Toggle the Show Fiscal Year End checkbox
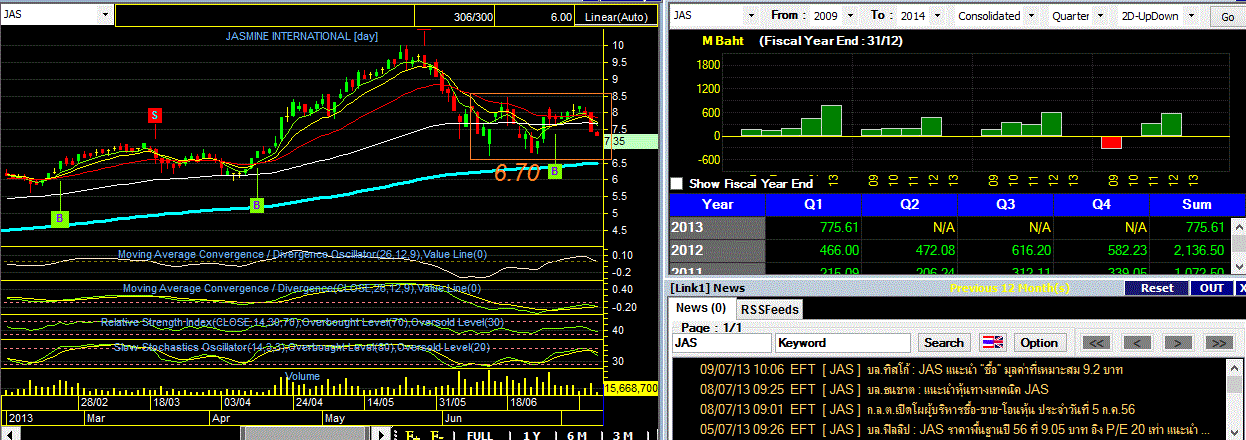1246x440 pixels. (677, 184)
